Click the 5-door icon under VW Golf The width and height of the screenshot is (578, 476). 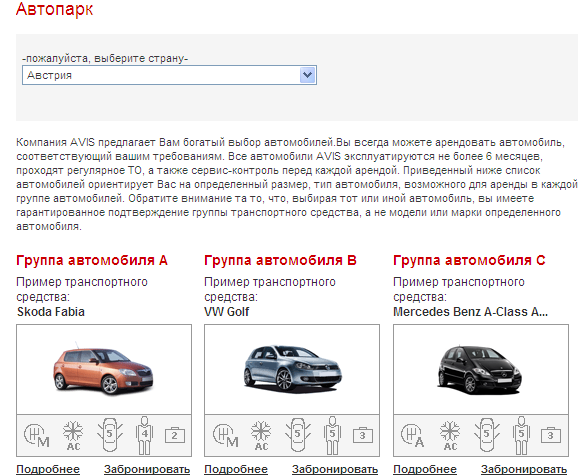[298, 435]
